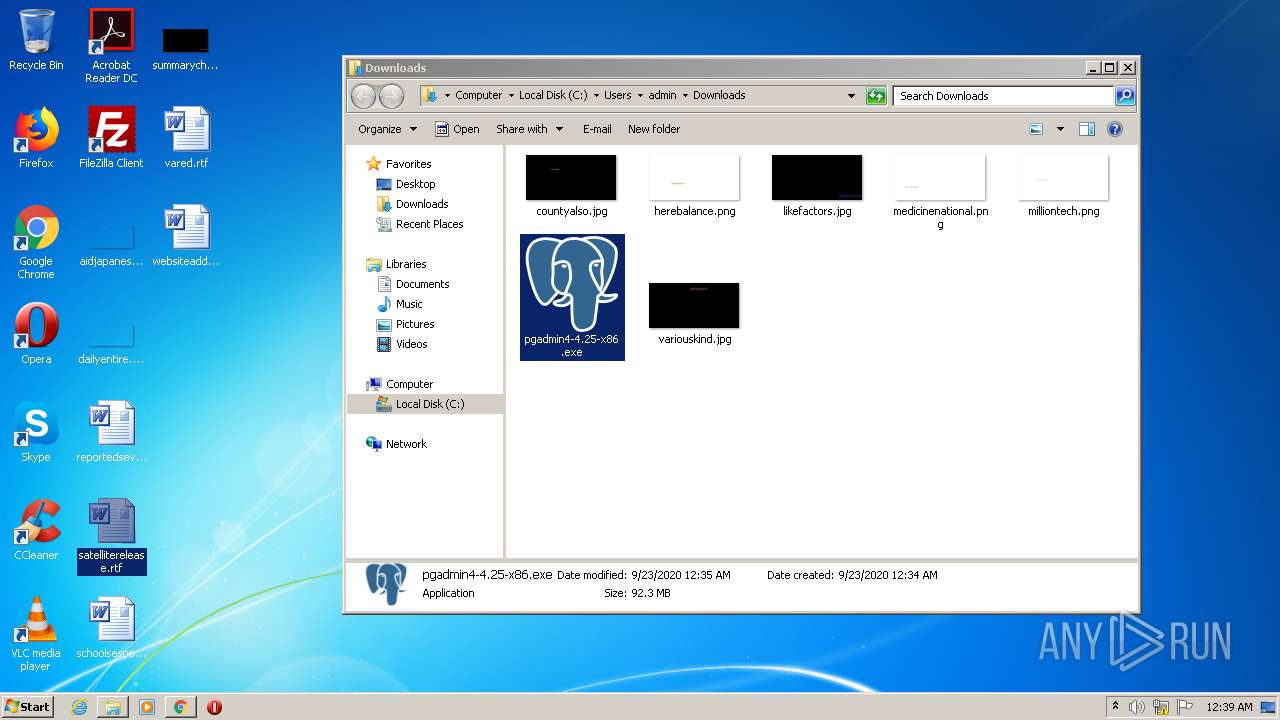1280x720 pixels.
Task: Click the Back navigation arrow
Action: [x=364, y=96]
